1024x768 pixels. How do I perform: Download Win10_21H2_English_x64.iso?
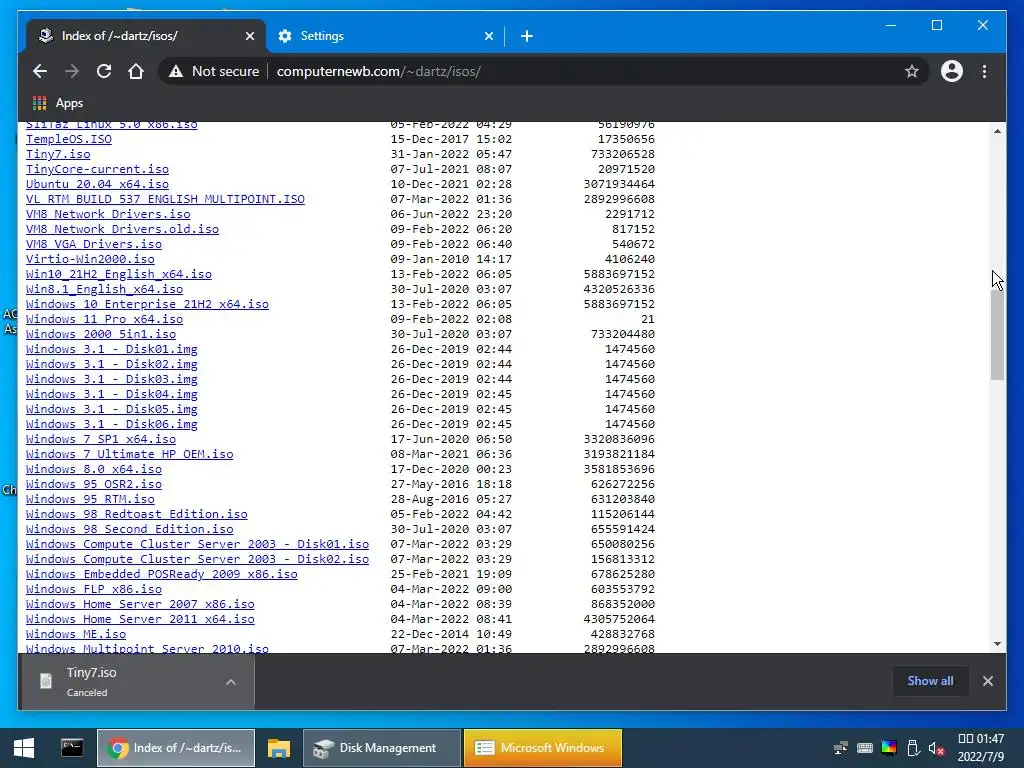coord(119,274)
